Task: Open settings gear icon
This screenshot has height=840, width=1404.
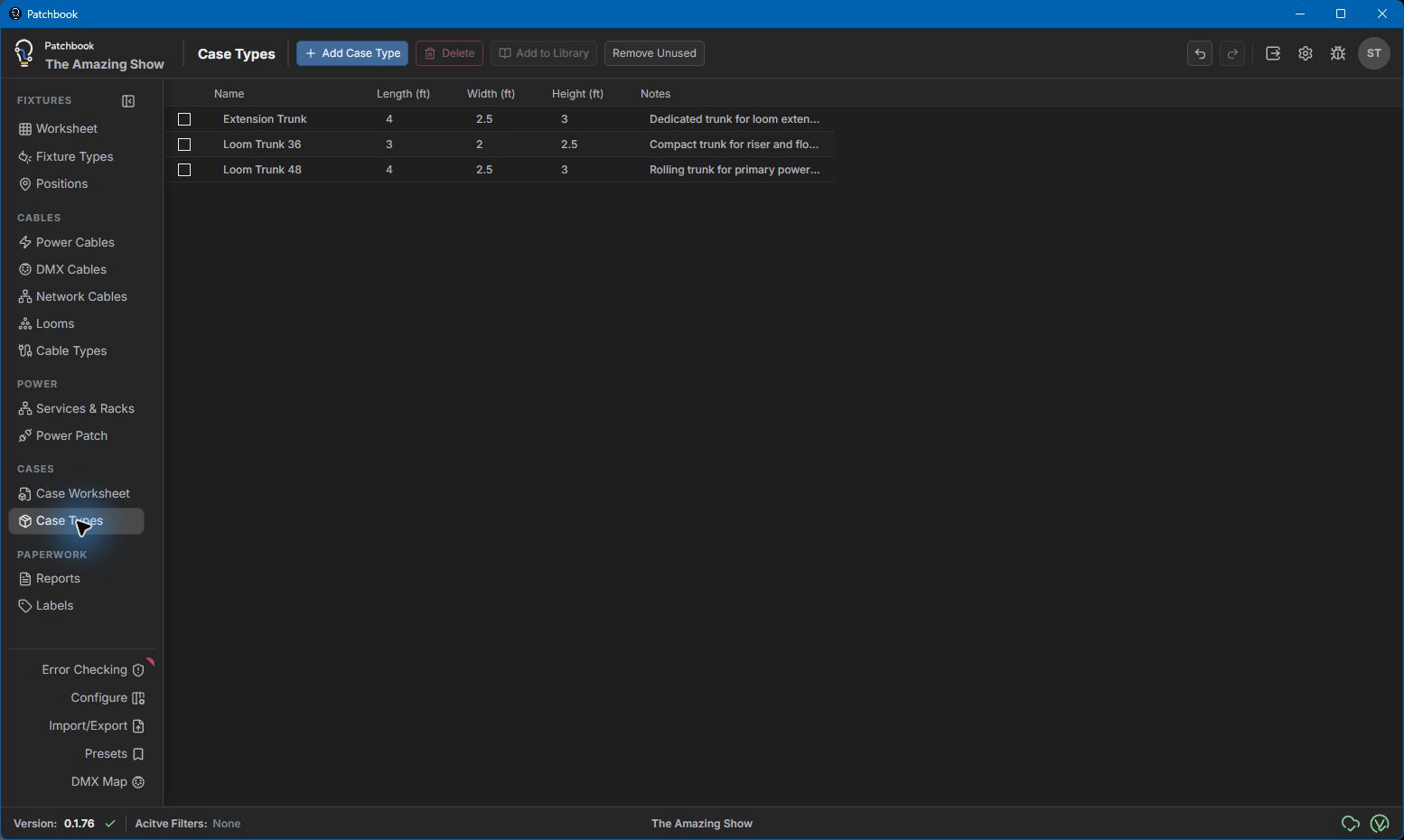Action: coord(1306,53)
